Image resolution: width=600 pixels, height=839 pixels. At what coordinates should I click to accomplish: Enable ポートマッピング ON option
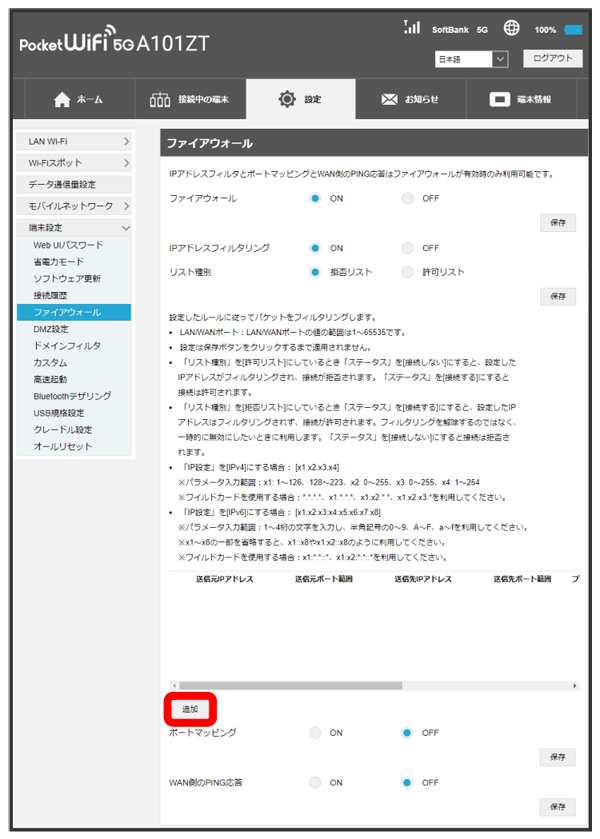[316, 733]
